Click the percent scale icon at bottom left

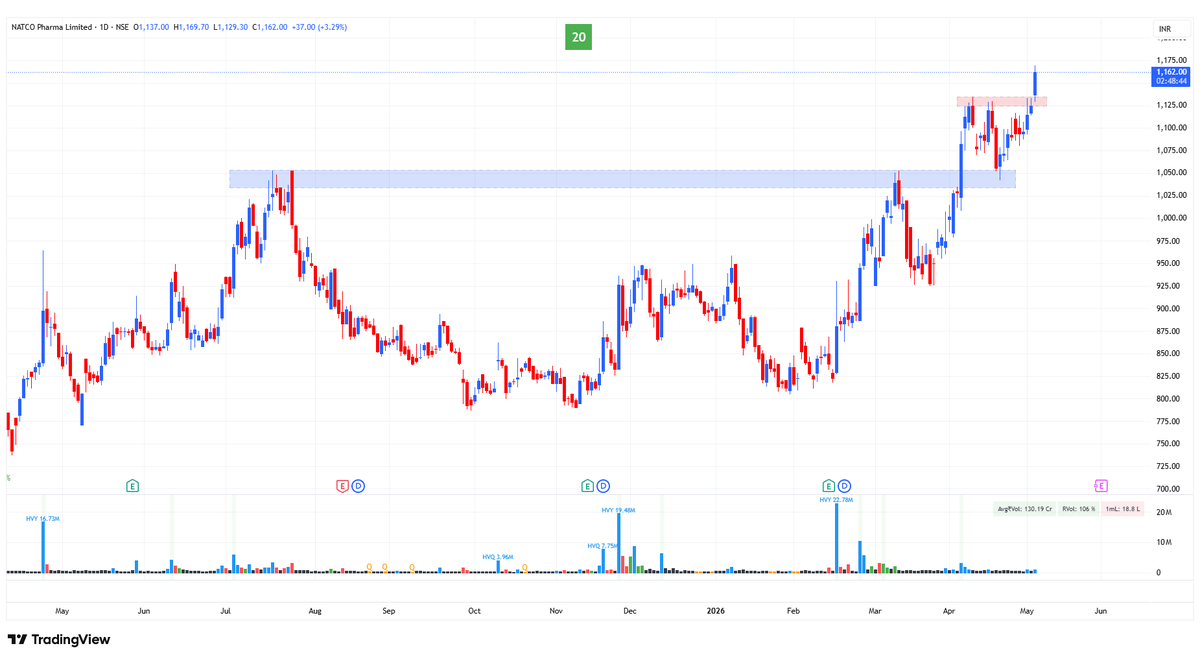[x=9, y=478]
